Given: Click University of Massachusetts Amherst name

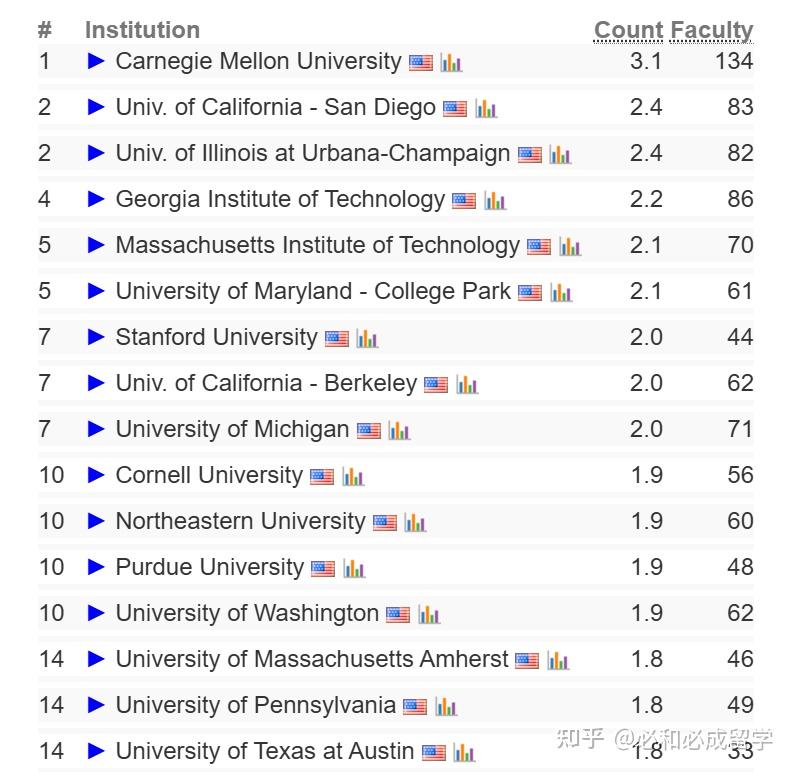Looking at the screenshot, I should click(312, 659).
